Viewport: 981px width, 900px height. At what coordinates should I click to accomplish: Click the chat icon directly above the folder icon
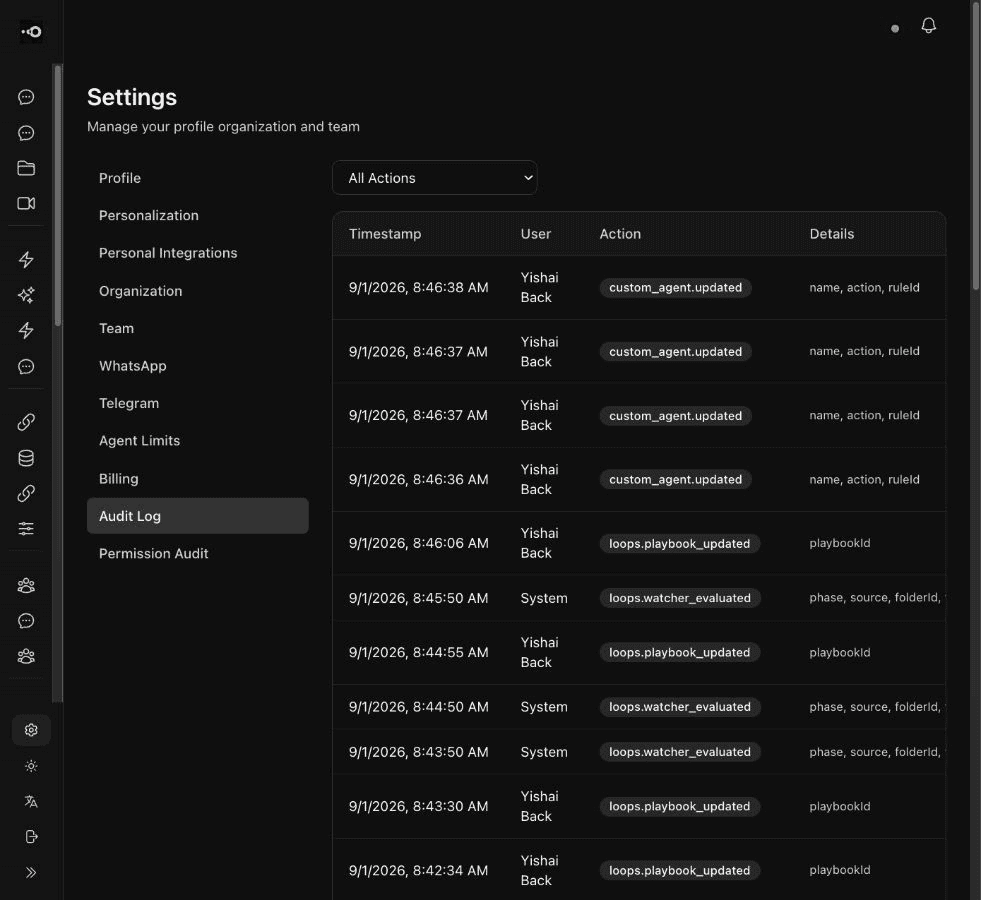tap(26, 133)
